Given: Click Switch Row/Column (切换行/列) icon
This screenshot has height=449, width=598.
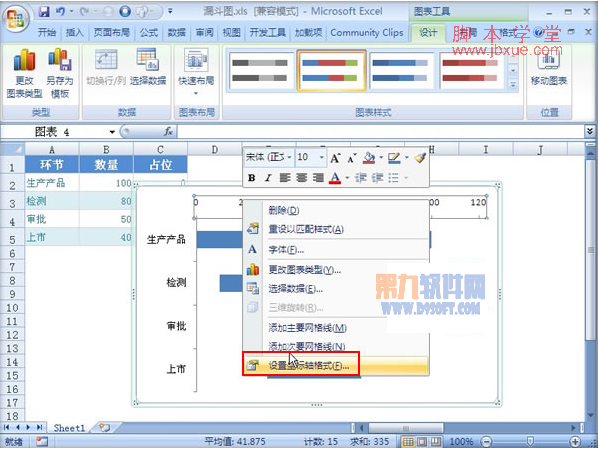Looking at the screenshot, I should [x=106, y=66].
